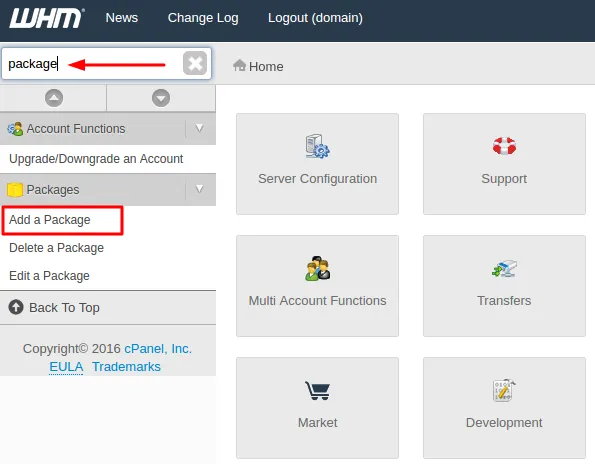Open the EULA link
This screenshot has height=464, width=595.
click(66, 367)
